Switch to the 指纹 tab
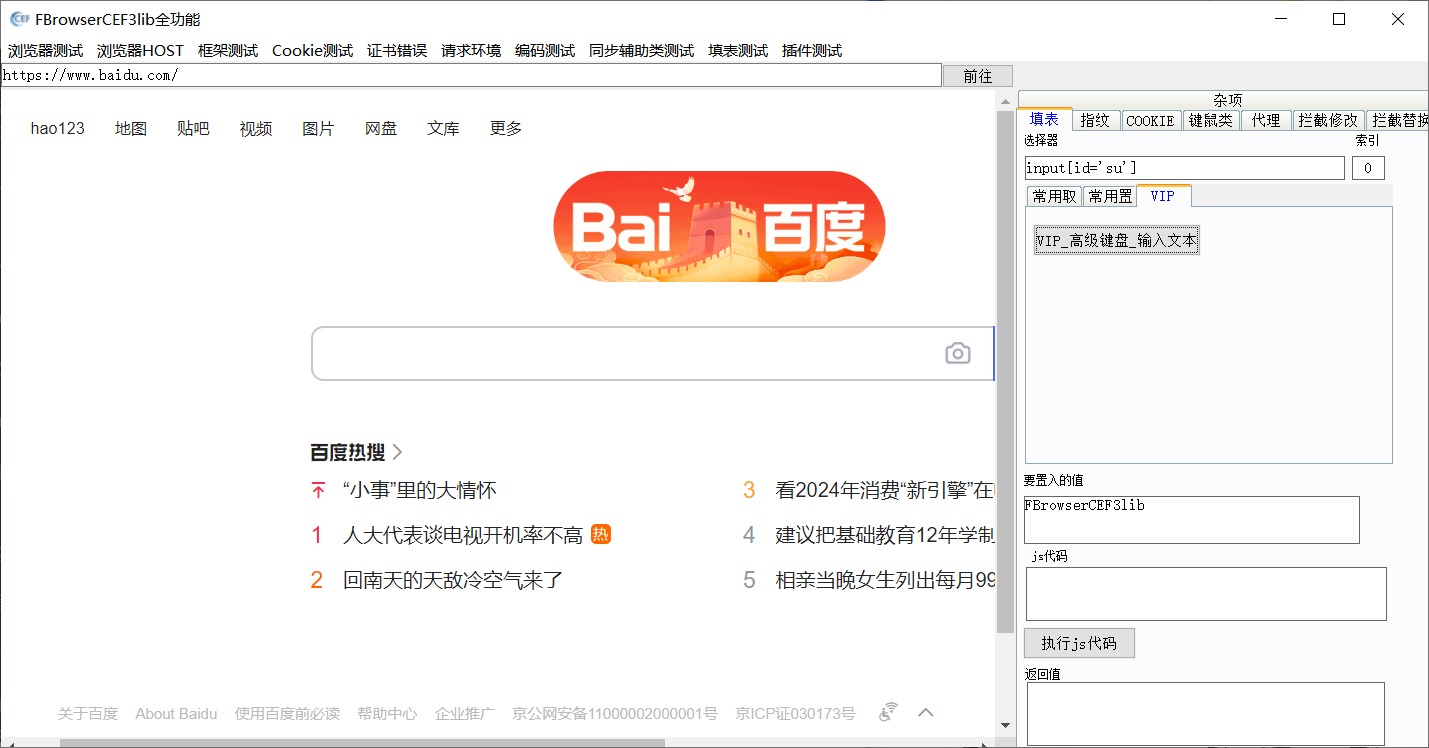Screen dimensions: 1429x748 (x=1095, y=120)
